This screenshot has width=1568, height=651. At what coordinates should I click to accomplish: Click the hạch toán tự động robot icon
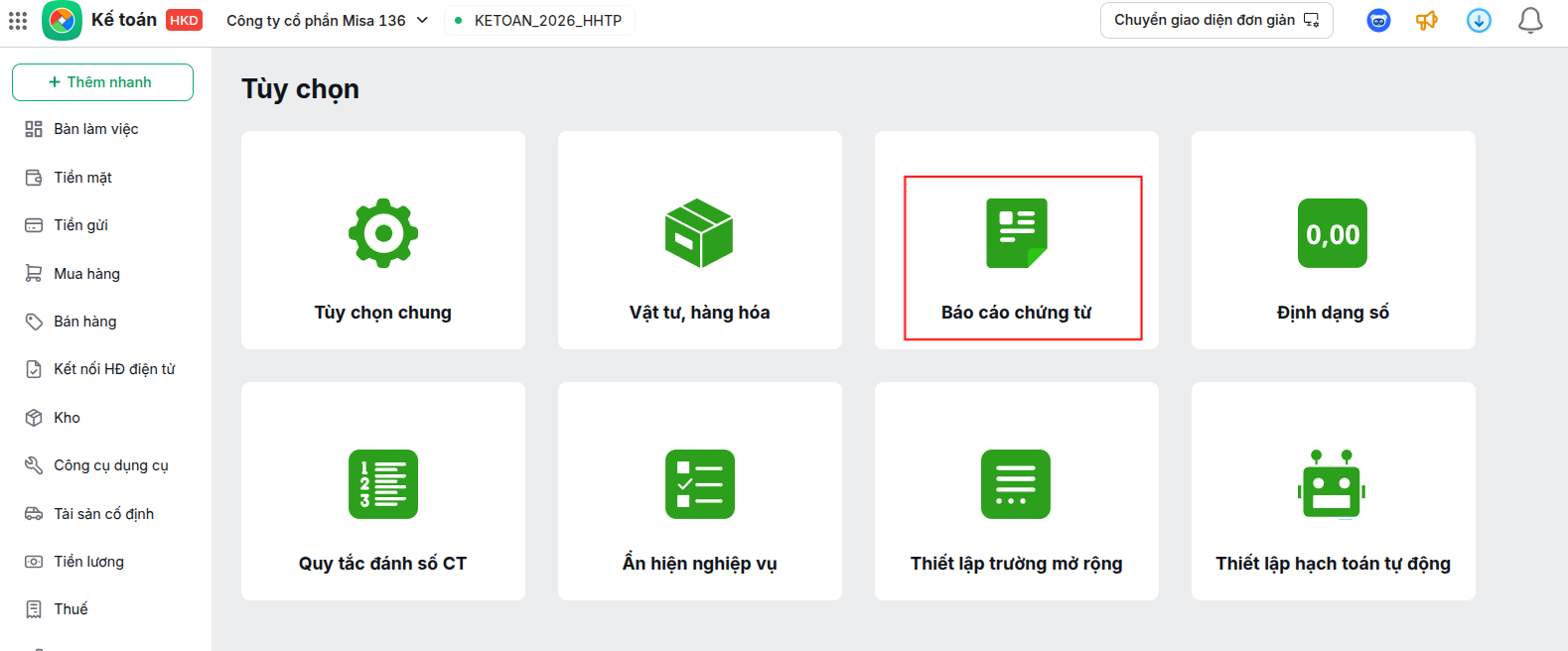click(1332, 484)
